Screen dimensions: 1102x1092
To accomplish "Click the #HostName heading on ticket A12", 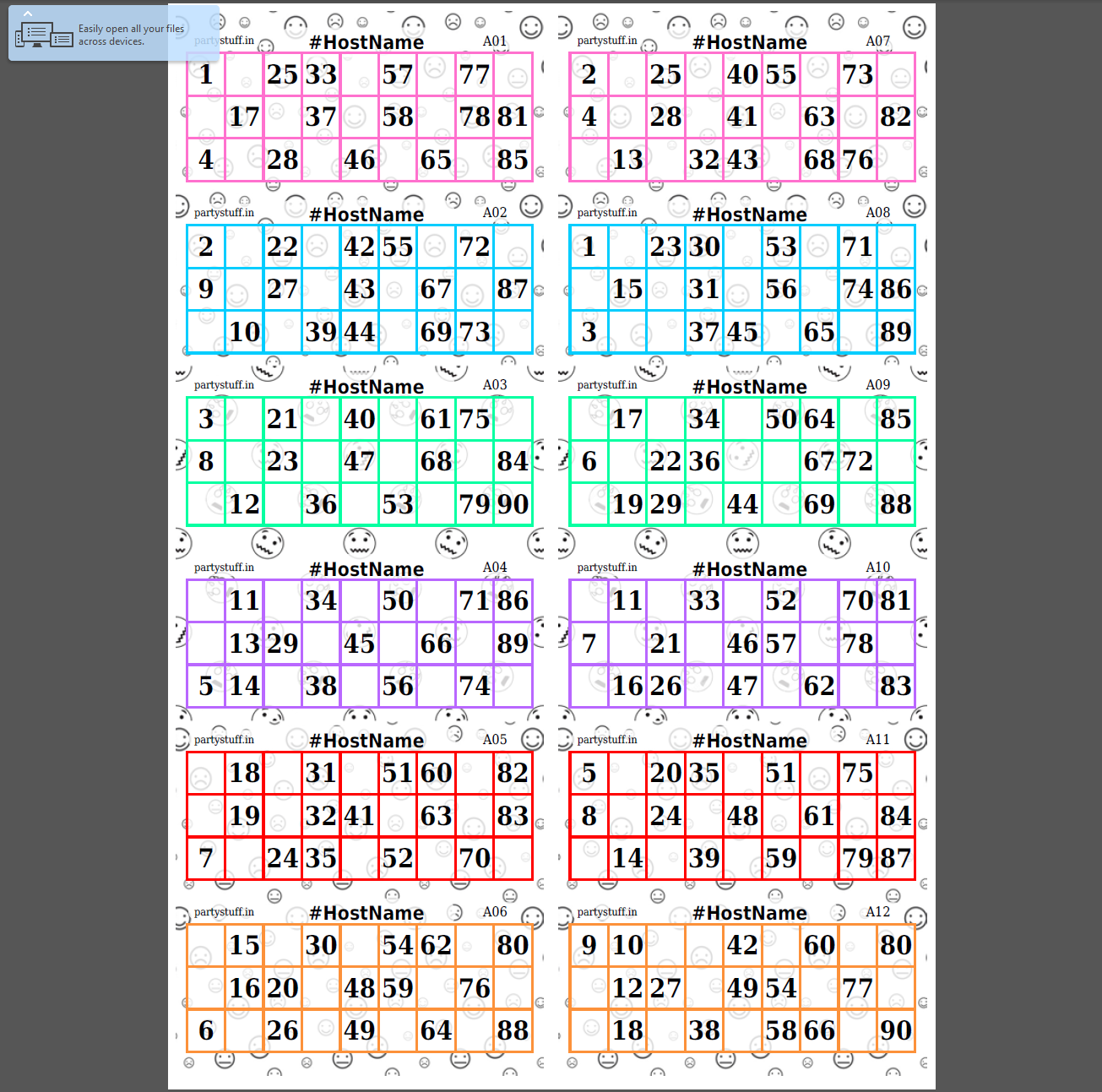I will click(749, 913).
